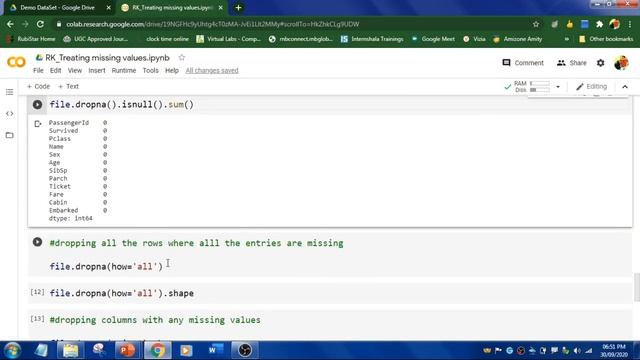Image resolution: width=640 pixels, height=360 pixels.
Task: Go back in the browser
Action: (x=10, y=24)
